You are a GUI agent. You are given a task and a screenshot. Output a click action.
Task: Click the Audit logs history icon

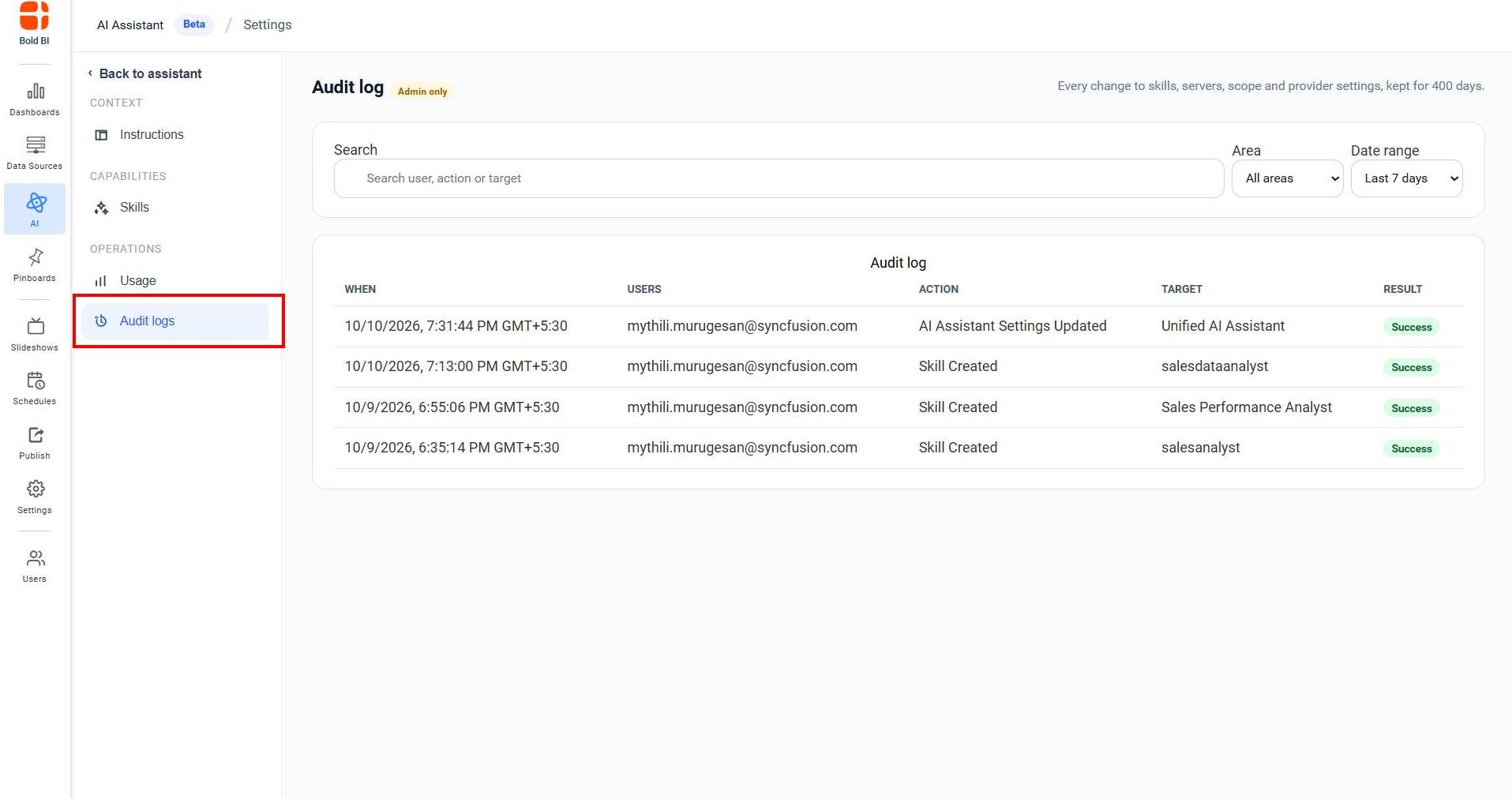click(x=101, y=321)
